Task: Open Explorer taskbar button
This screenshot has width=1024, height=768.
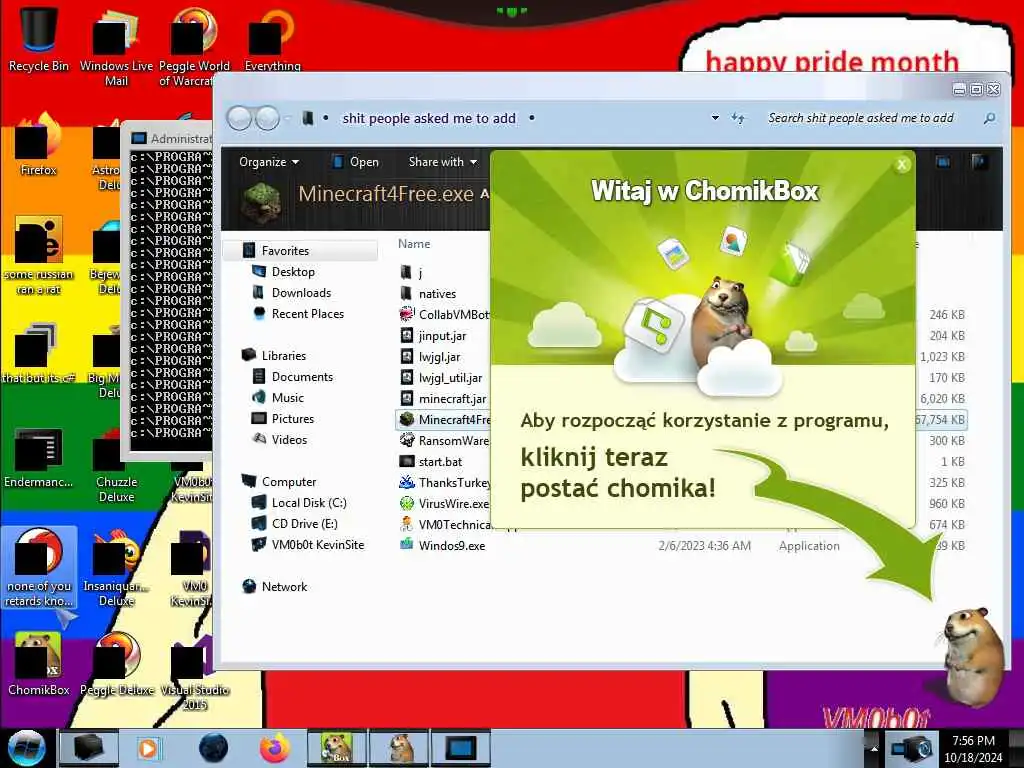Action: point(89,748)
